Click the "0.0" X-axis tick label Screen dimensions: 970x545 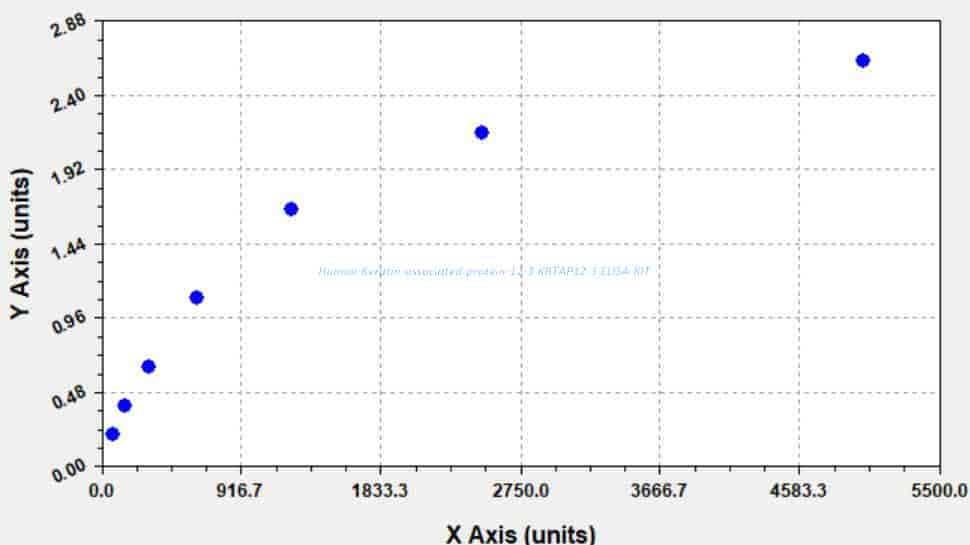point(101,491)
